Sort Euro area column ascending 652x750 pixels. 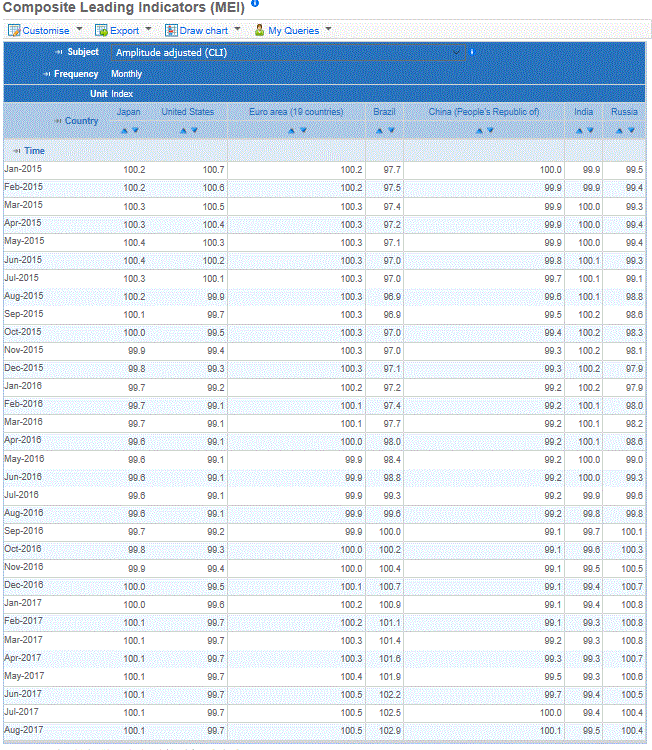[x=291, y=130]
